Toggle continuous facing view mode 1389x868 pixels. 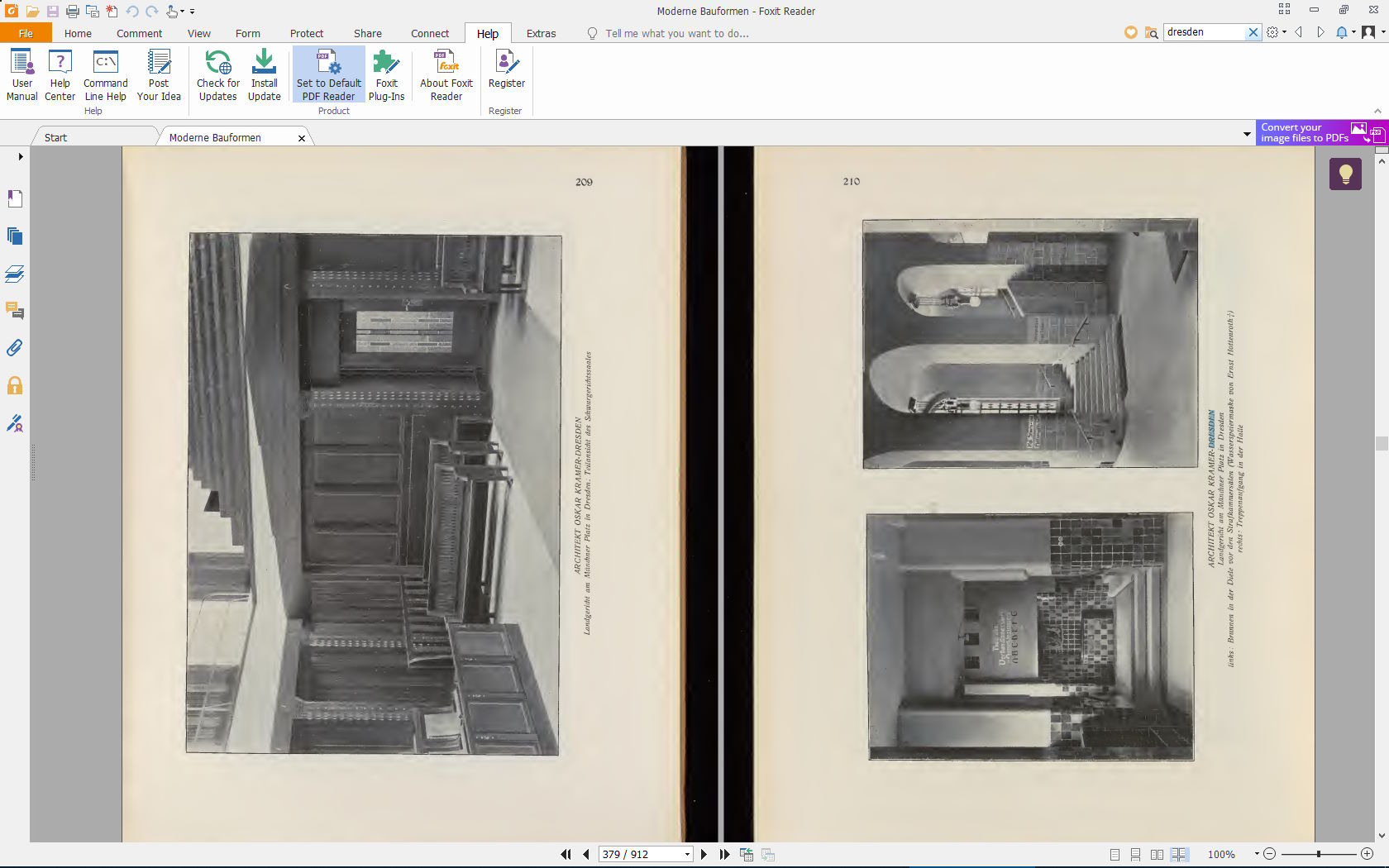[x=1180, y=855]
